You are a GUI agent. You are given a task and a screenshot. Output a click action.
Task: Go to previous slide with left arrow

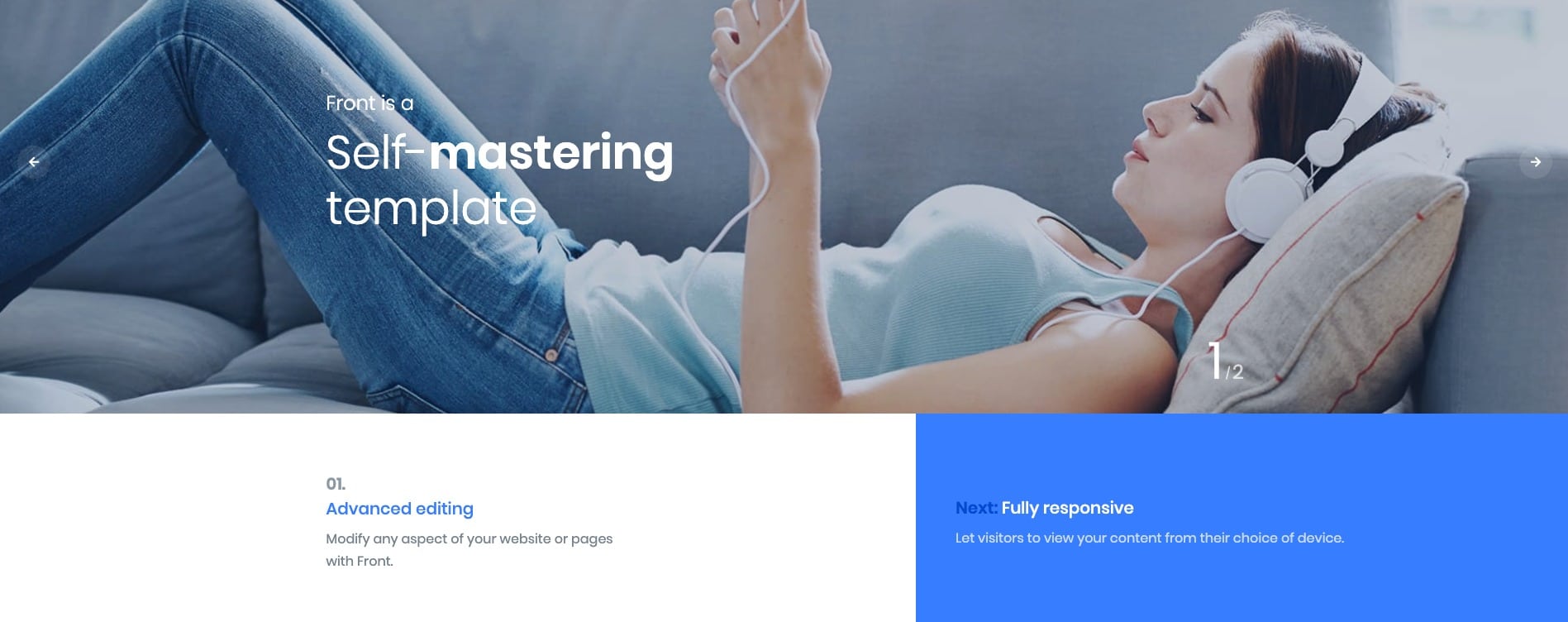(x=34, y=162)
